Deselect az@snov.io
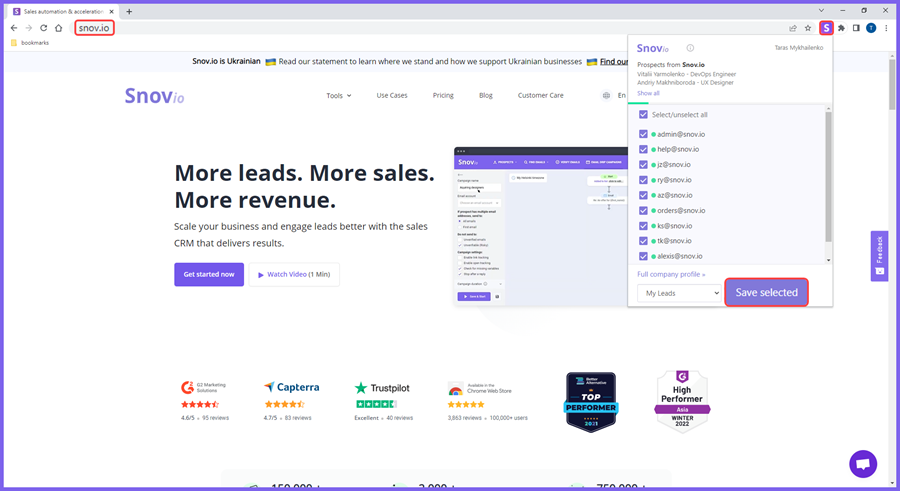Viewport: 900px width, 491px height. click(x=643, y=195)
